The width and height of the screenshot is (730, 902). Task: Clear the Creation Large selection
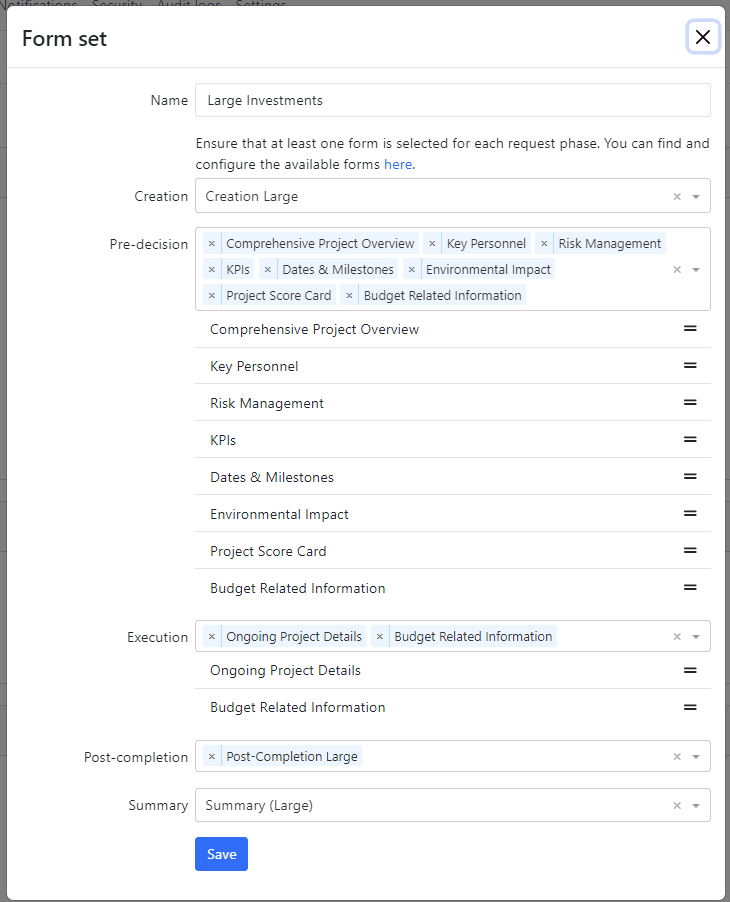coord(677,197)
